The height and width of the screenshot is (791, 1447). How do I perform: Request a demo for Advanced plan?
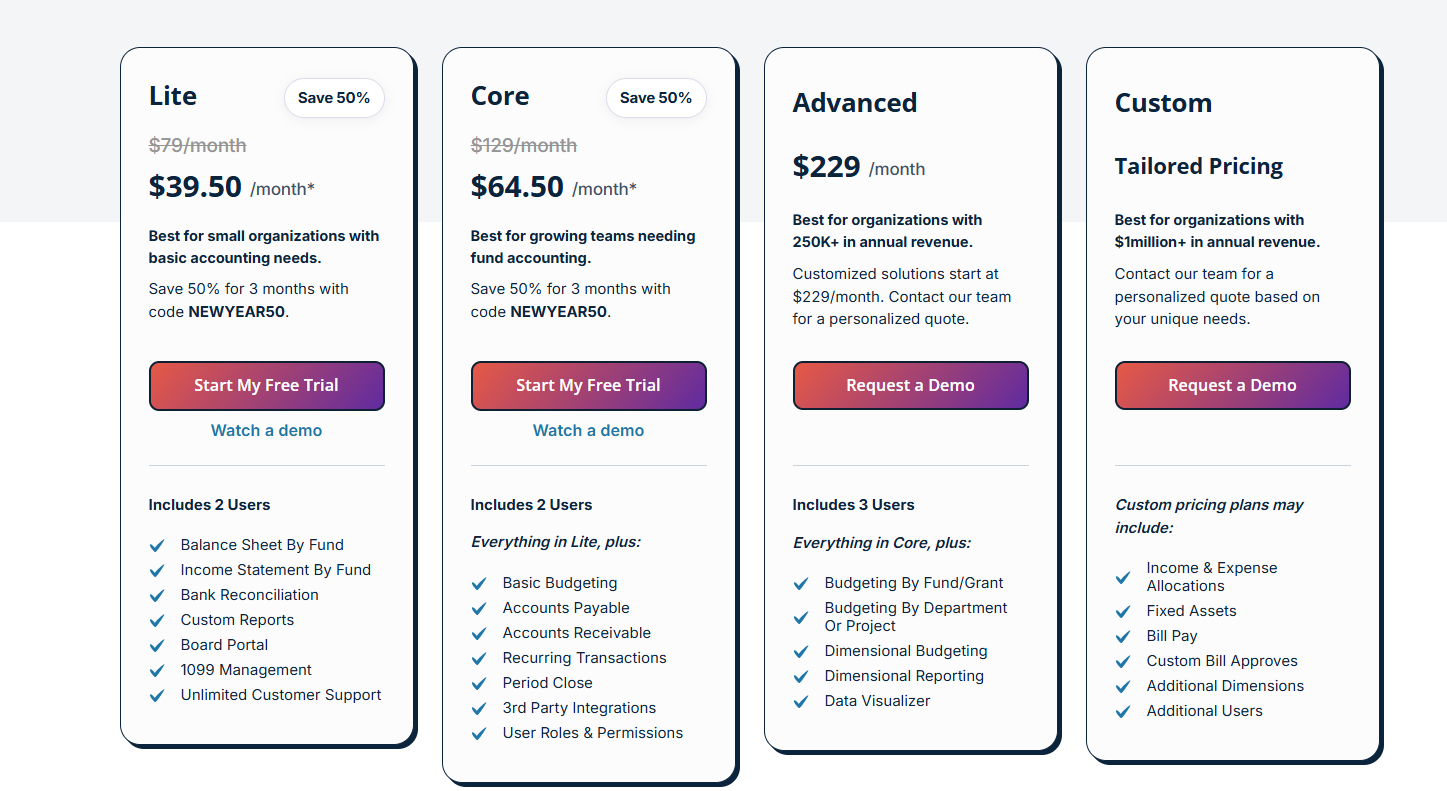[910, 386]
